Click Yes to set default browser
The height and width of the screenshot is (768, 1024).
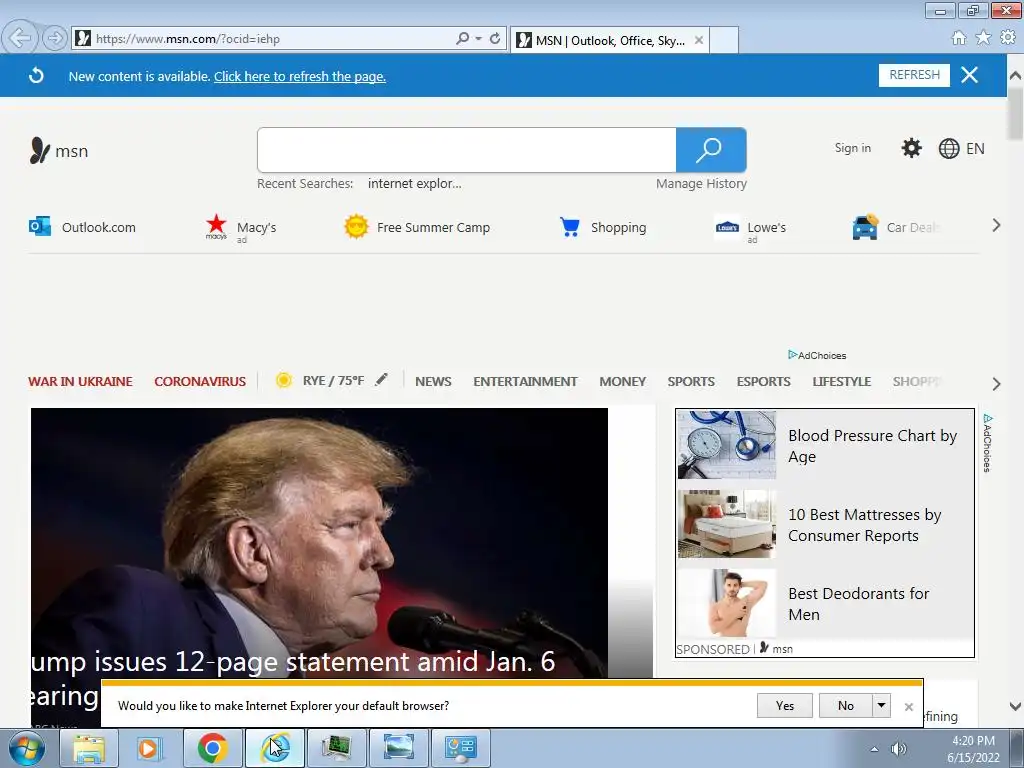tap(785, 705)
